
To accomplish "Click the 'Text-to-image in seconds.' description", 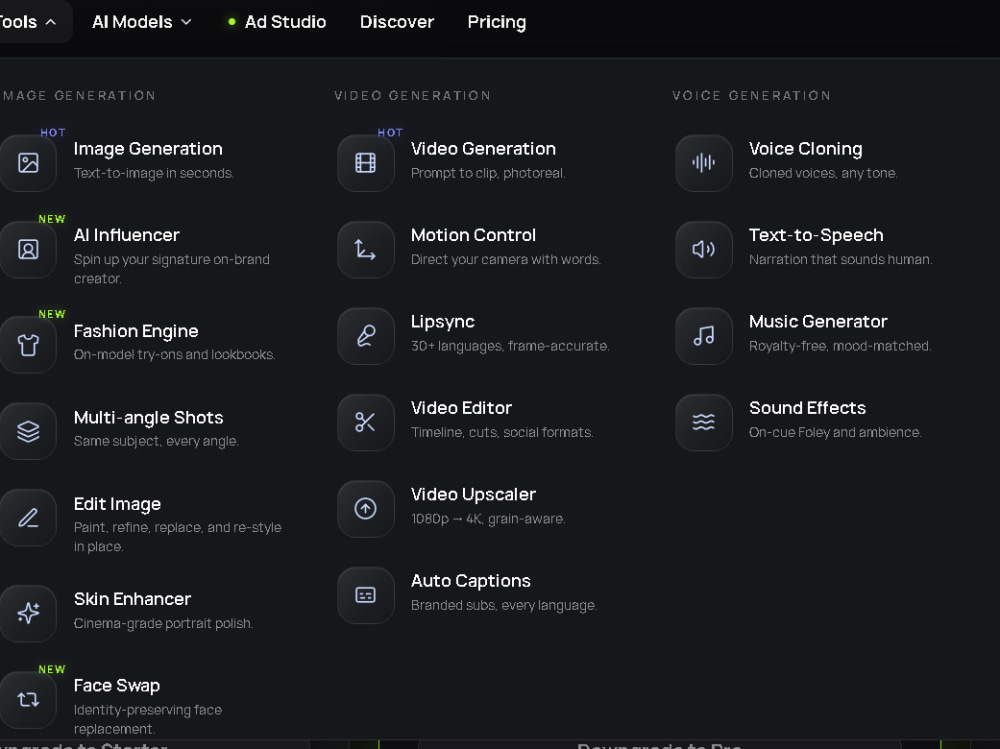I will click(154, 173).
